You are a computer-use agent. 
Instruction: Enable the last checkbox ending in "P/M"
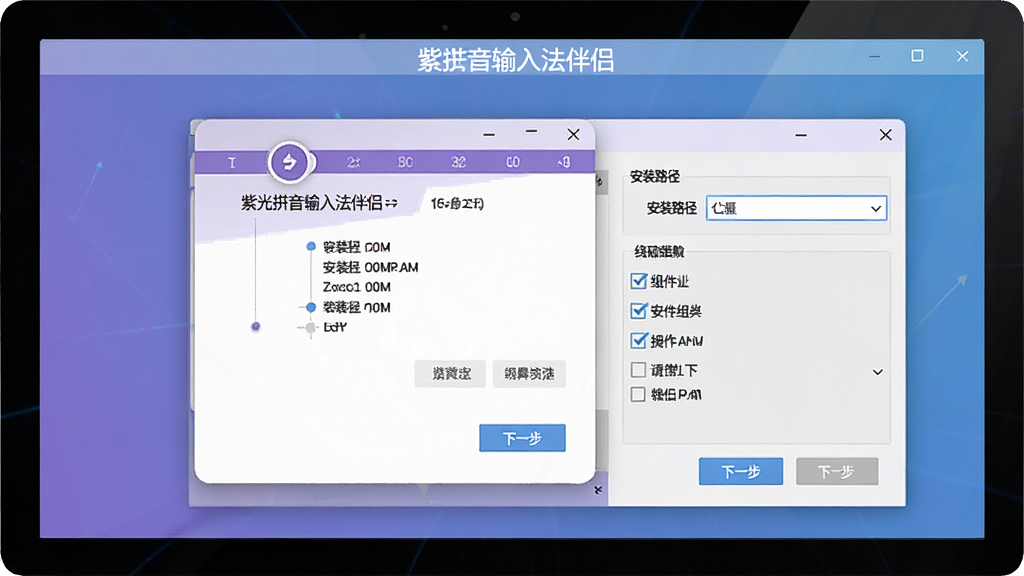point(639,394)
